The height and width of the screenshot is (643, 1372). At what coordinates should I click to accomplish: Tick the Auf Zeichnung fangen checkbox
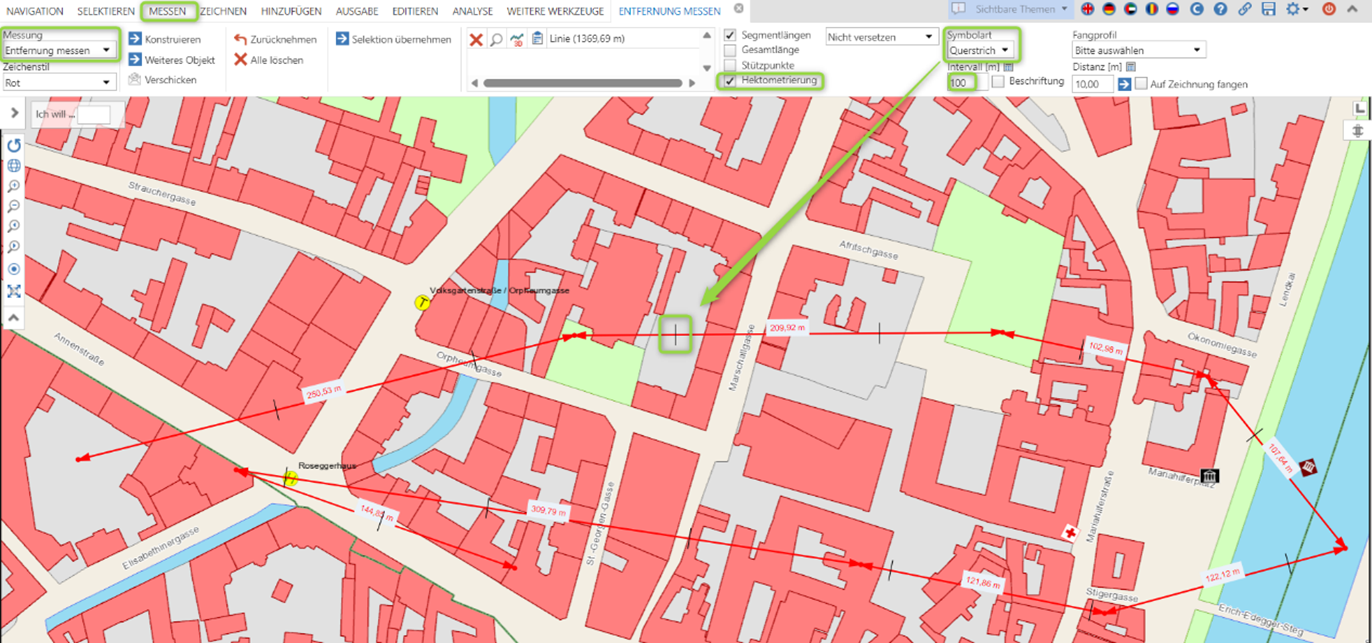click(x=1141, y=84)
